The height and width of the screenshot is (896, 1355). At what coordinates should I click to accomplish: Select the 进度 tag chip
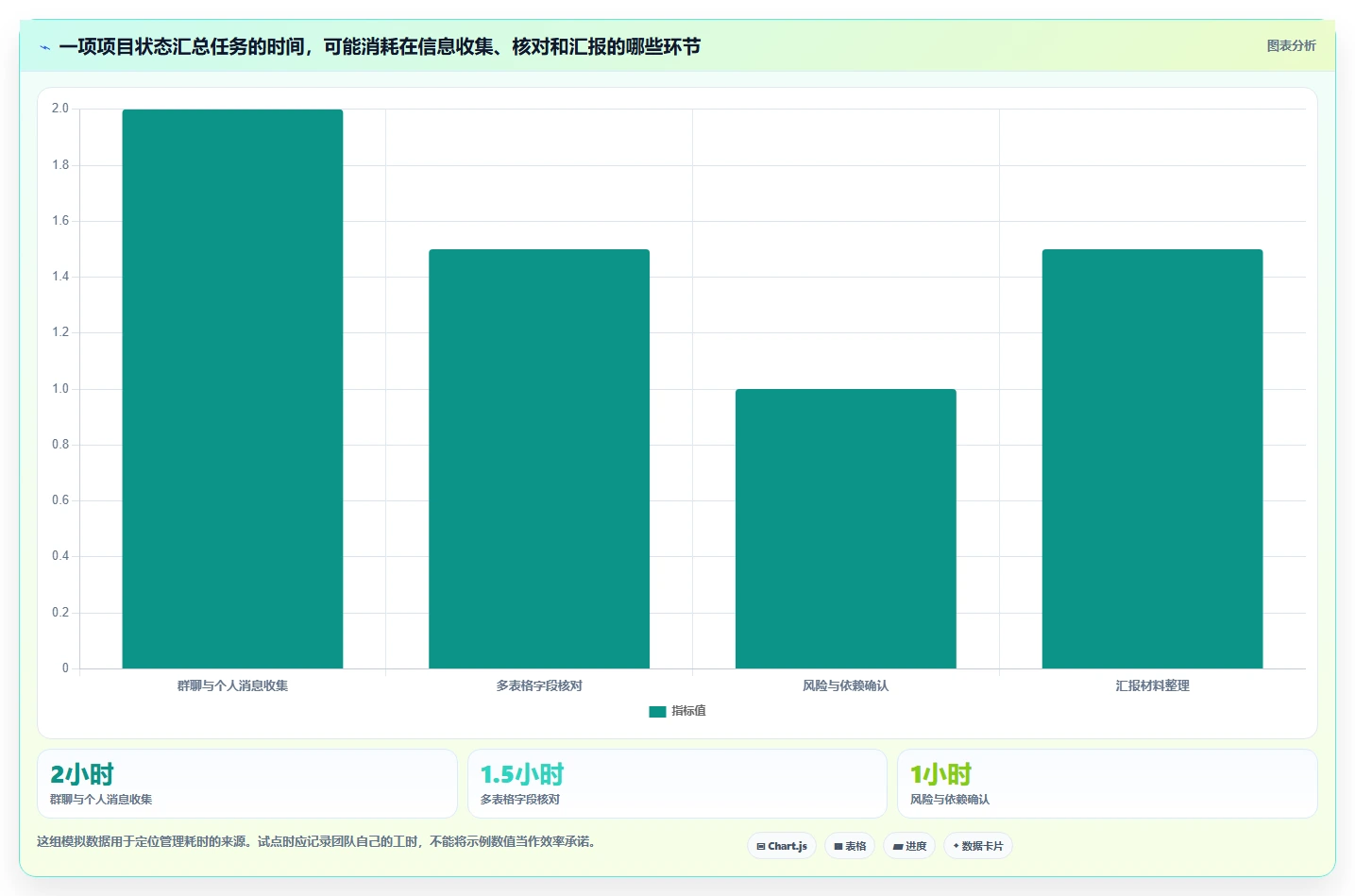[909, 846]
